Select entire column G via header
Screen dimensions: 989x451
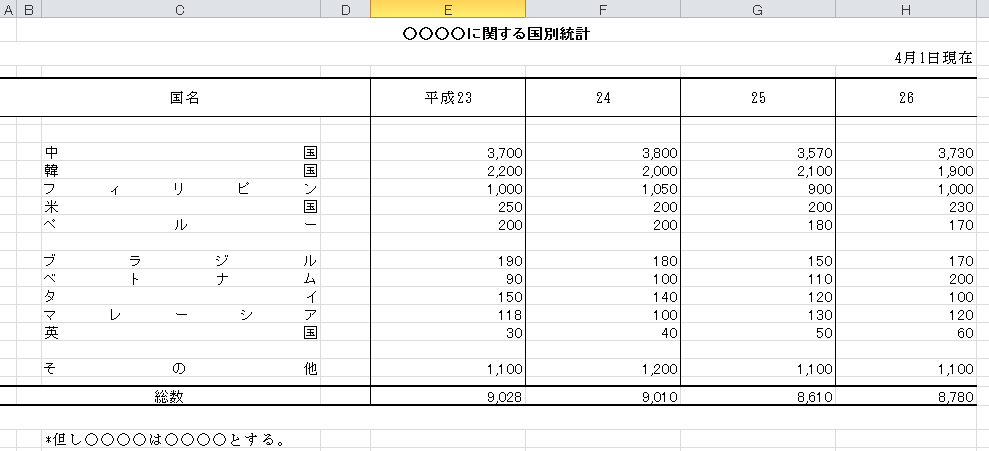click(757, 9)
